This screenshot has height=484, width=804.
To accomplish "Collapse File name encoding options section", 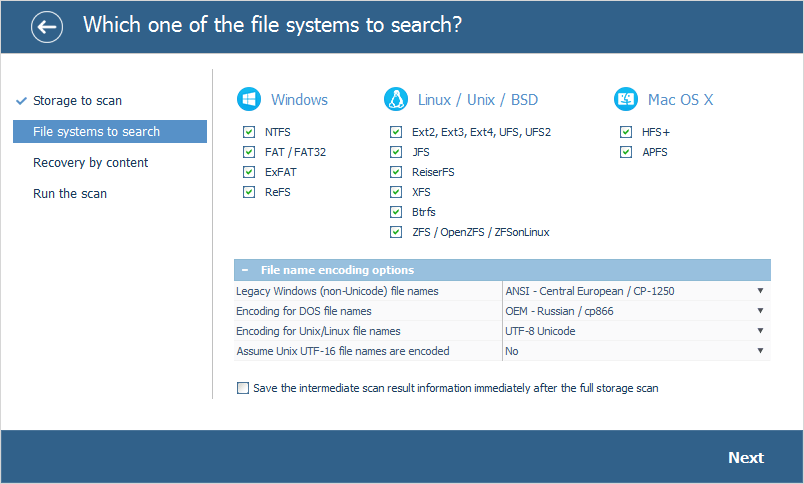I will click(x=245, y=270).
